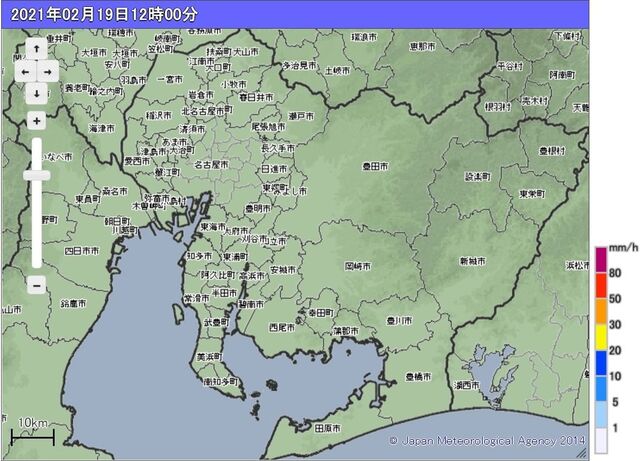The height and width of the screenshot is (461, 640).
Task: Click the 桑名市 label on the map
Action: pos(115,191)
